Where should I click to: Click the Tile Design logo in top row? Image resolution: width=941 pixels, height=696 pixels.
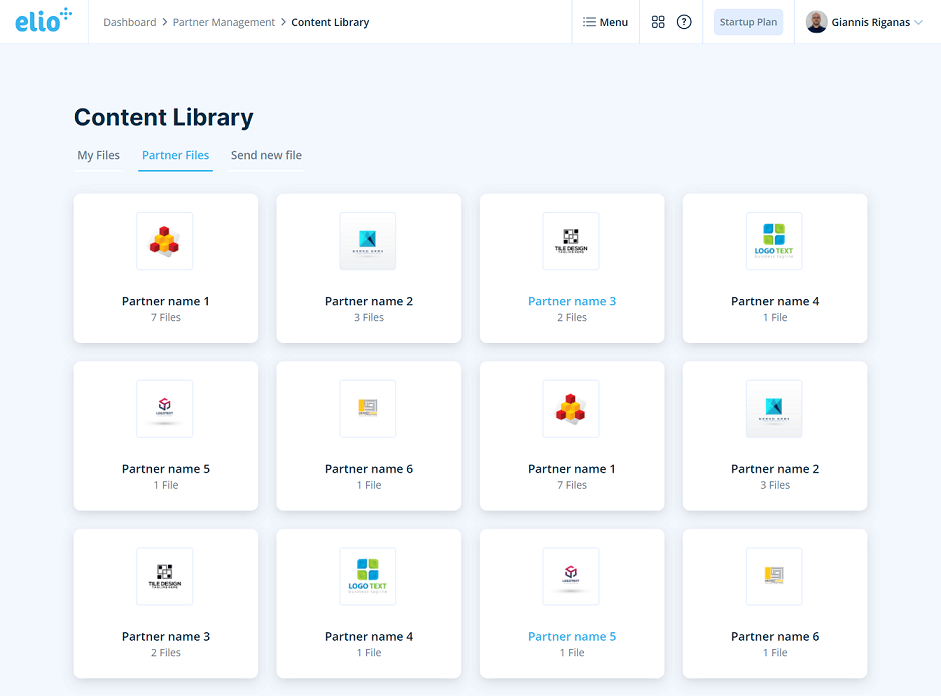point(571,241)
